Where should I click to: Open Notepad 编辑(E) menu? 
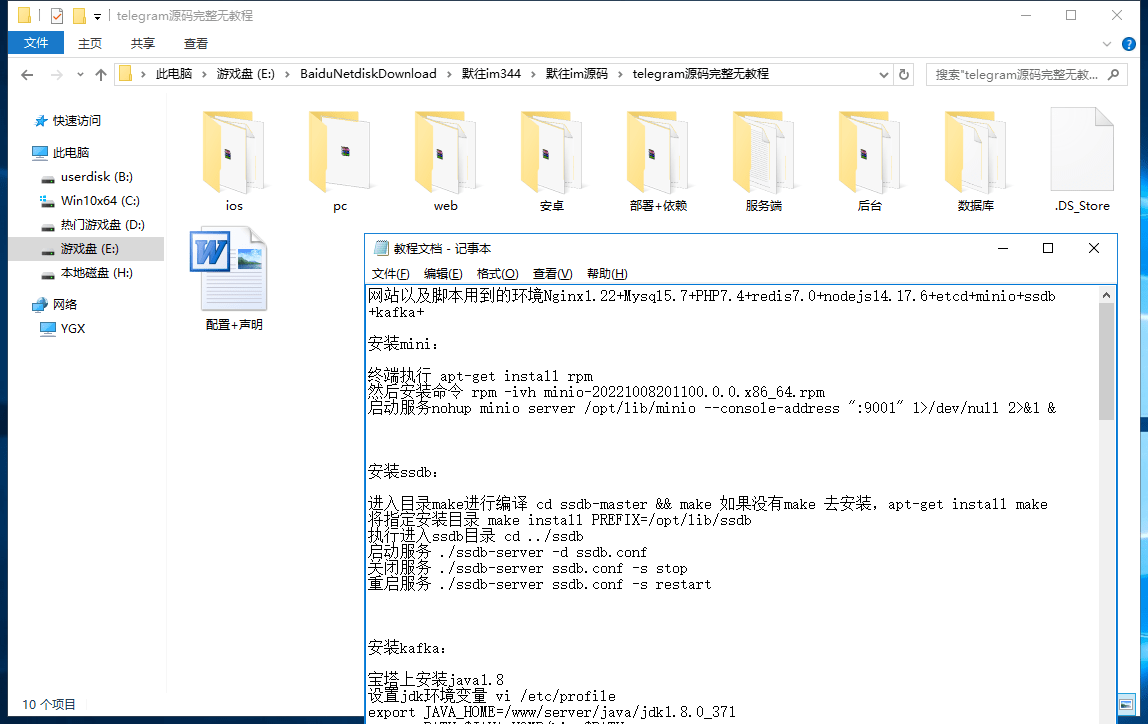[x=443, y=274]
